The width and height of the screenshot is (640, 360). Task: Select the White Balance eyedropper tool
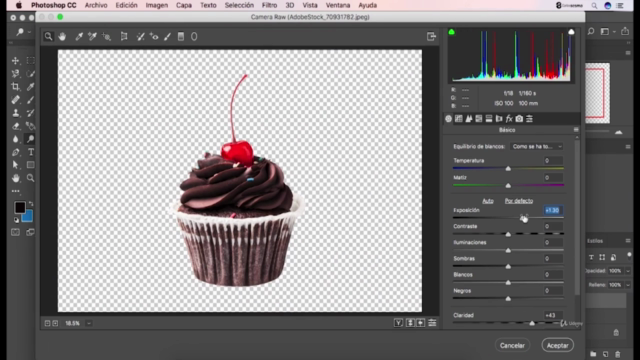click(79, 36)
